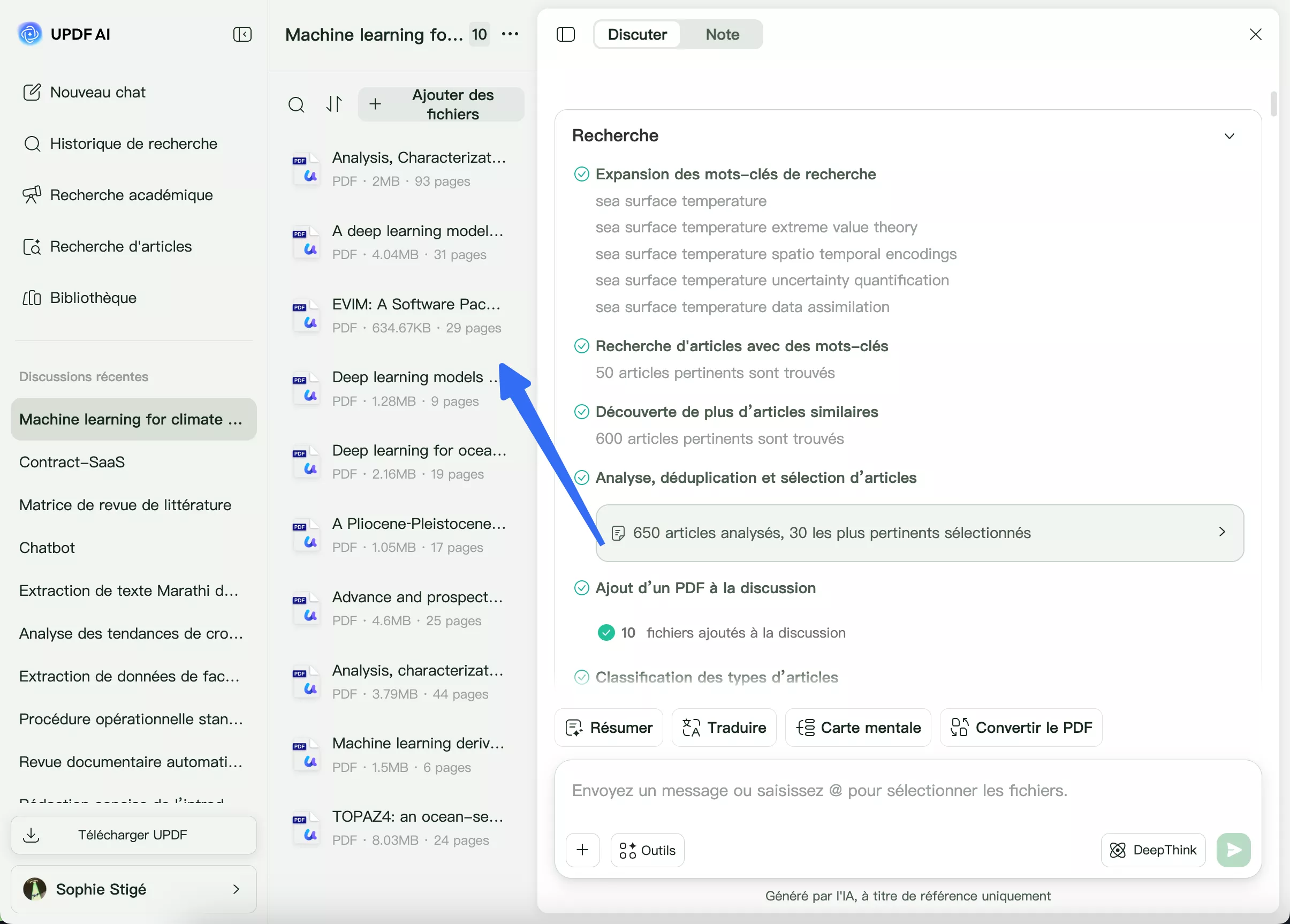Open the three-dot more options menu
The height and width of the screenshot is (924, 1290).
tap(510, 34)
